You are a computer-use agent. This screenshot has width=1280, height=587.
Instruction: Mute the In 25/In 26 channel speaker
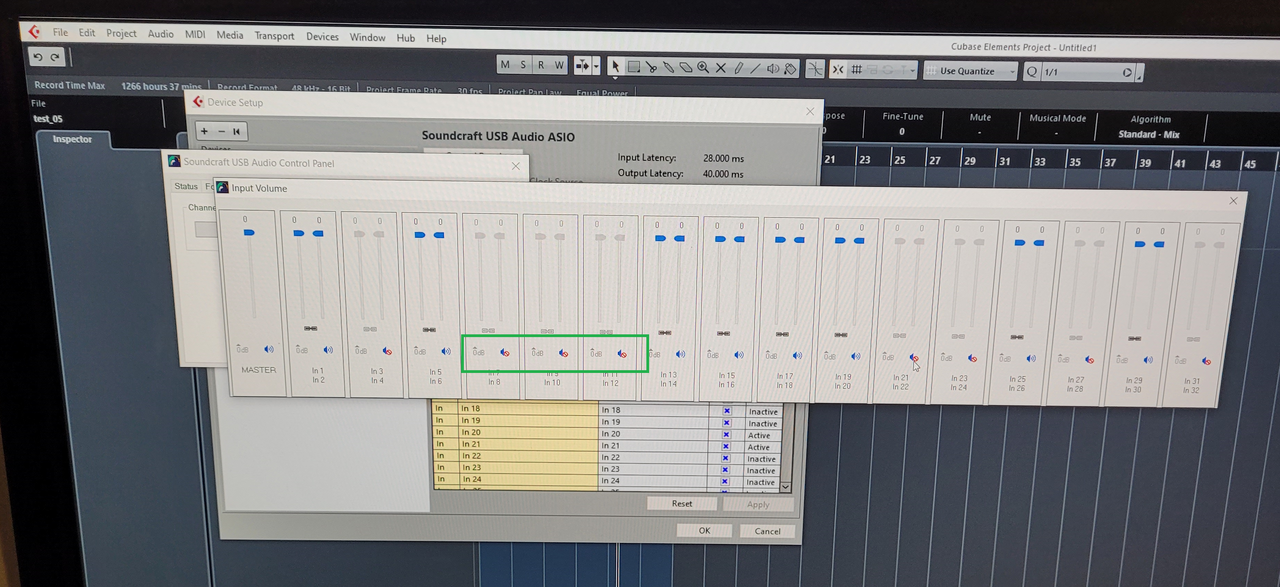coord(1030,358)
